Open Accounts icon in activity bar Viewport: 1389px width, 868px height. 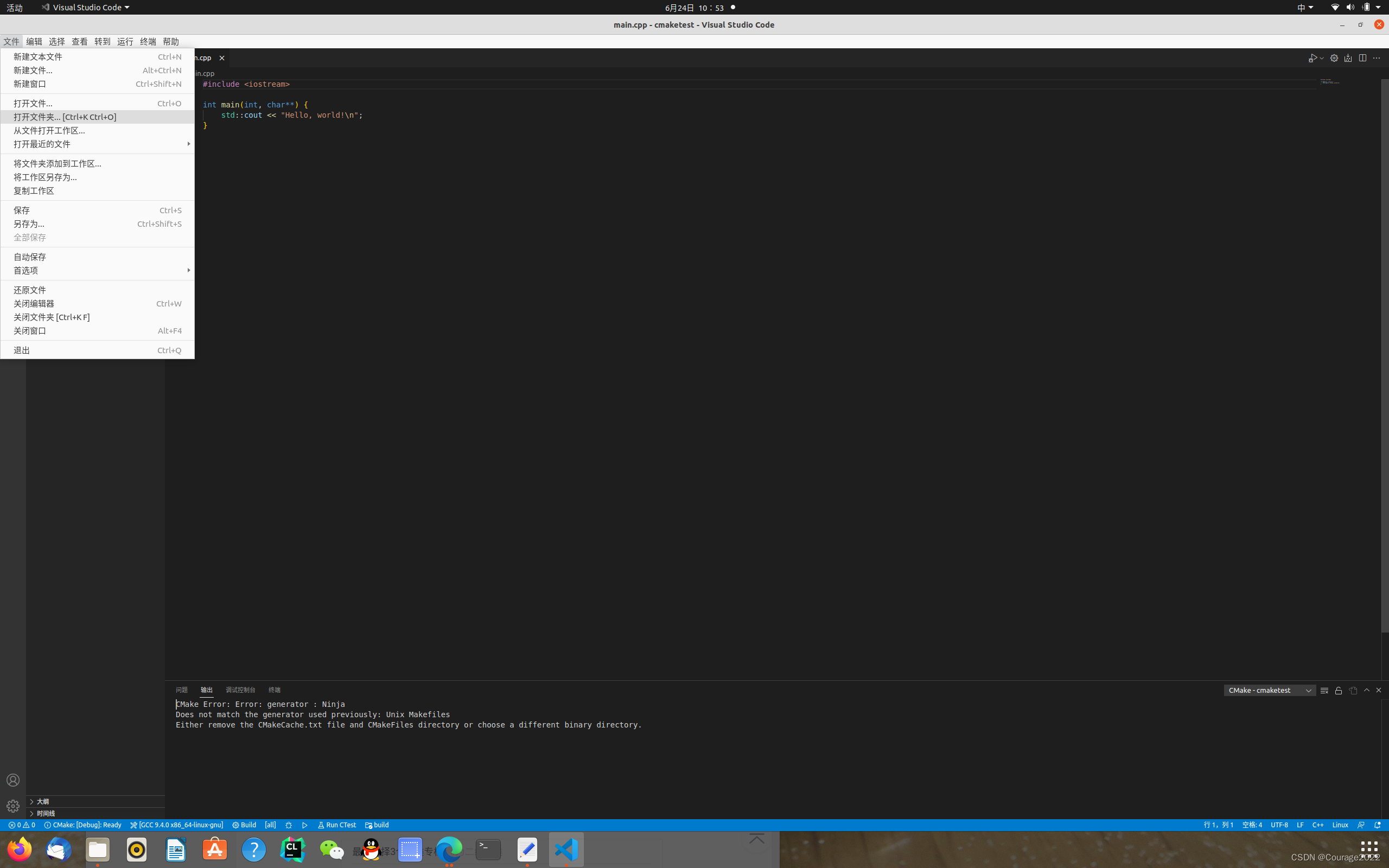[x=12, y=780]
